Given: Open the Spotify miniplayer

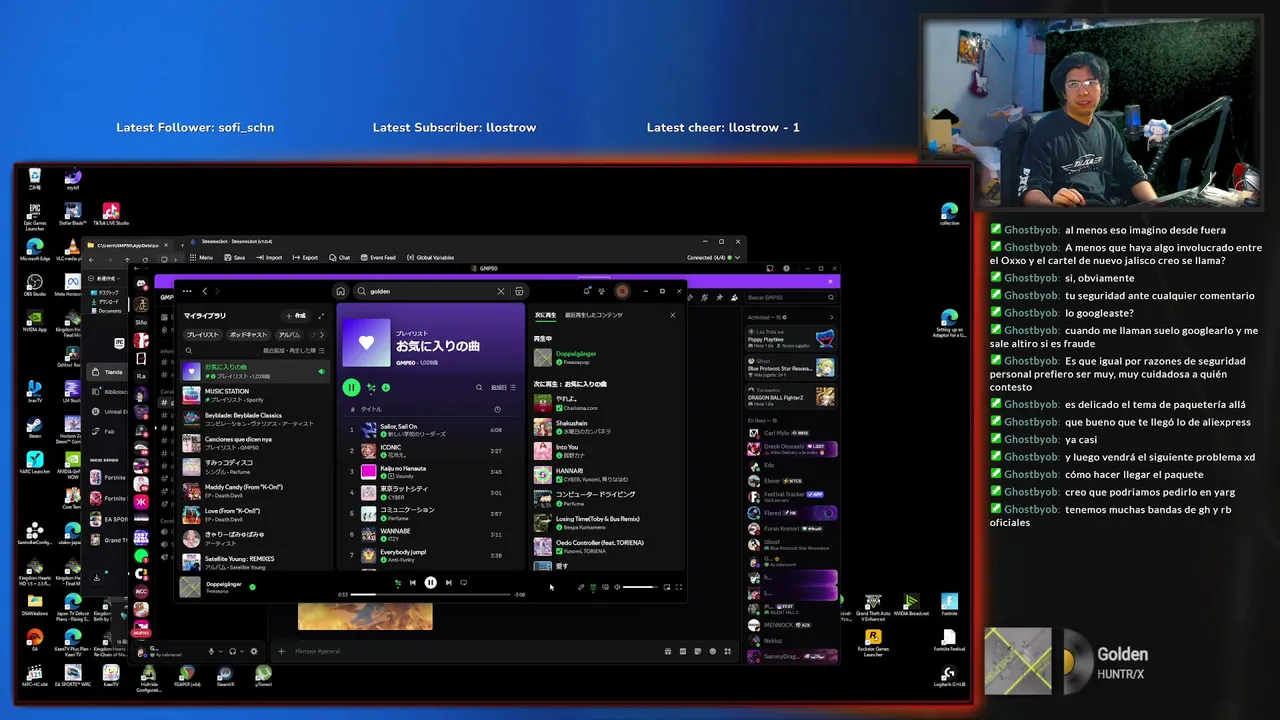Looking at the screenshot, I should 667,587.
